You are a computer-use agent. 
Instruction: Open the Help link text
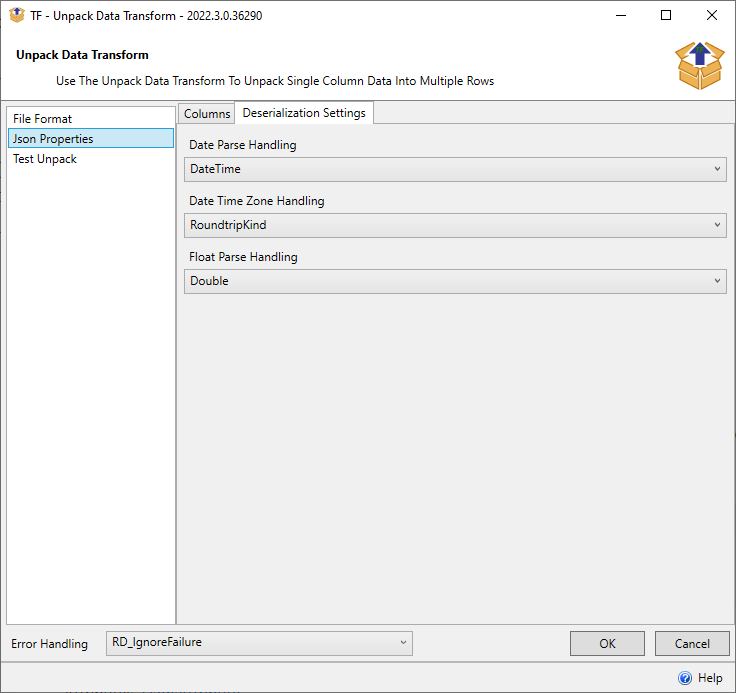click(x=710, y=678)
